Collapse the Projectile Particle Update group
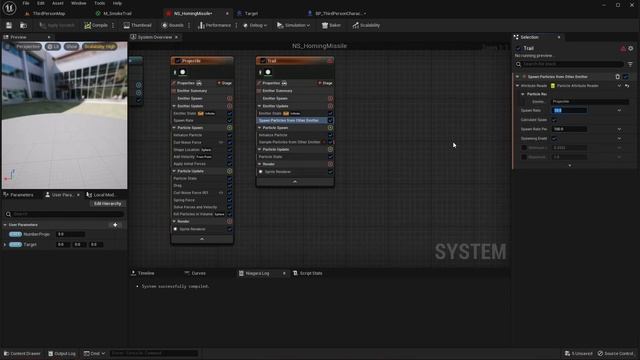 174,171
